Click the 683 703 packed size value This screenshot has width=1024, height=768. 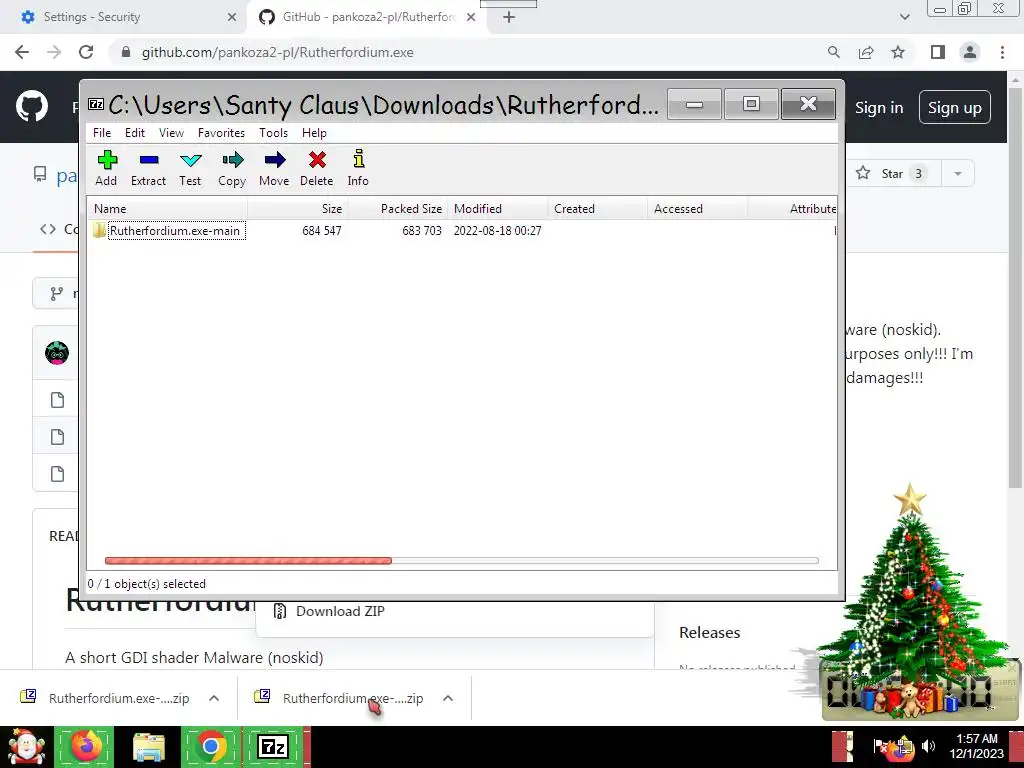pyautogui.click(x=422, y=231)
